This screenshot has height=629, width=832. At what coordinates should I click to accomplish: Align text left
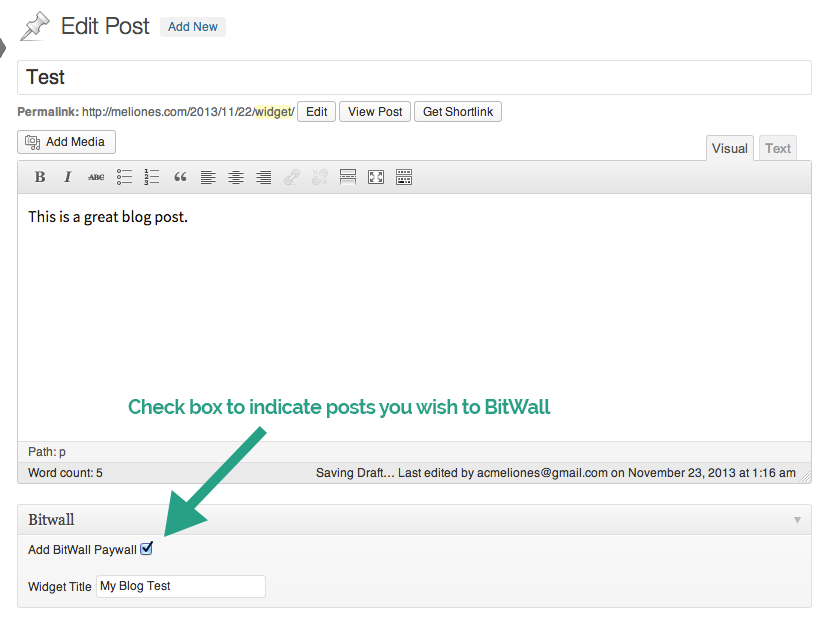pos(208,177)
